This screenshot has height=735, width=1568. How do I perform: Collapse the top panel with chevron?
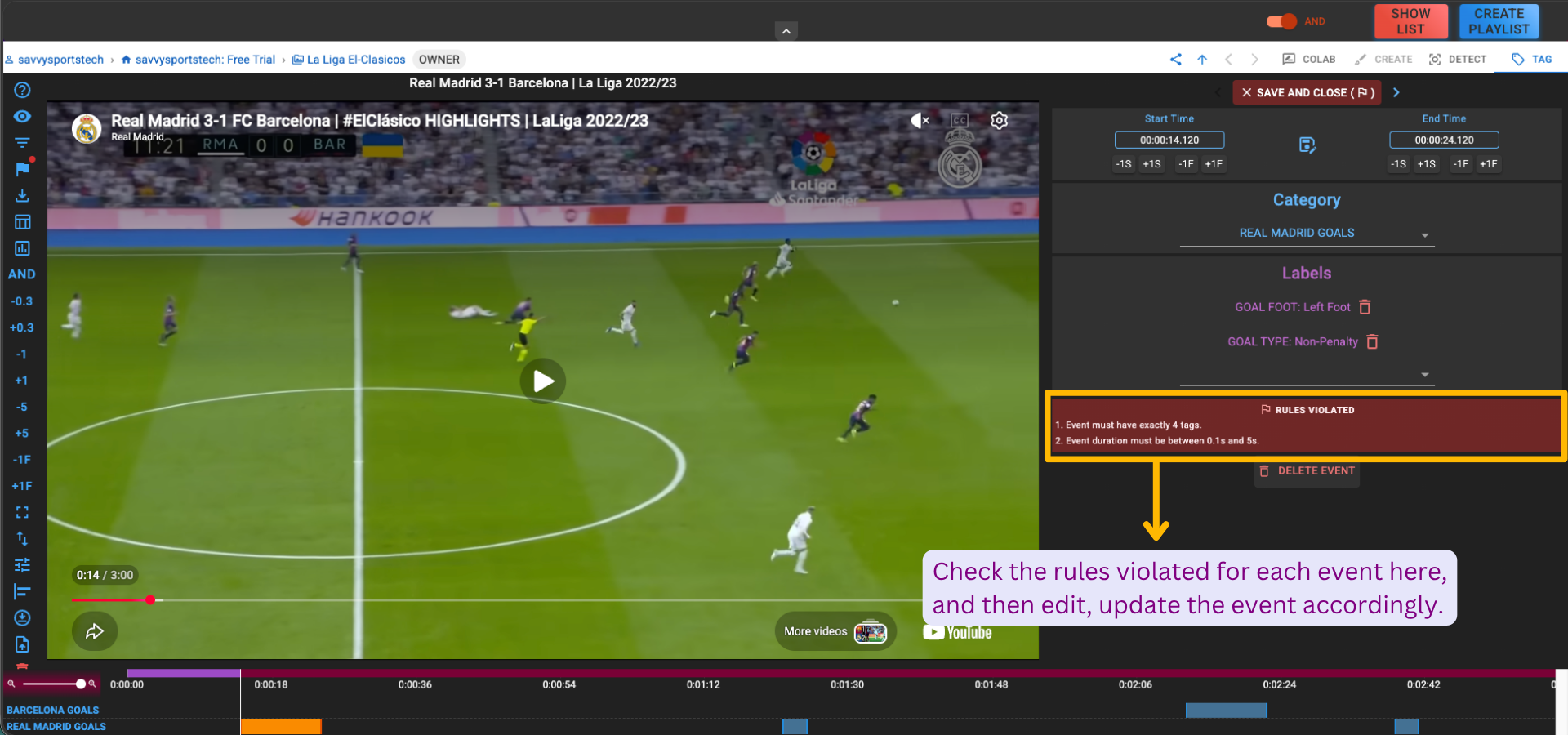click(x=786, y=31)
